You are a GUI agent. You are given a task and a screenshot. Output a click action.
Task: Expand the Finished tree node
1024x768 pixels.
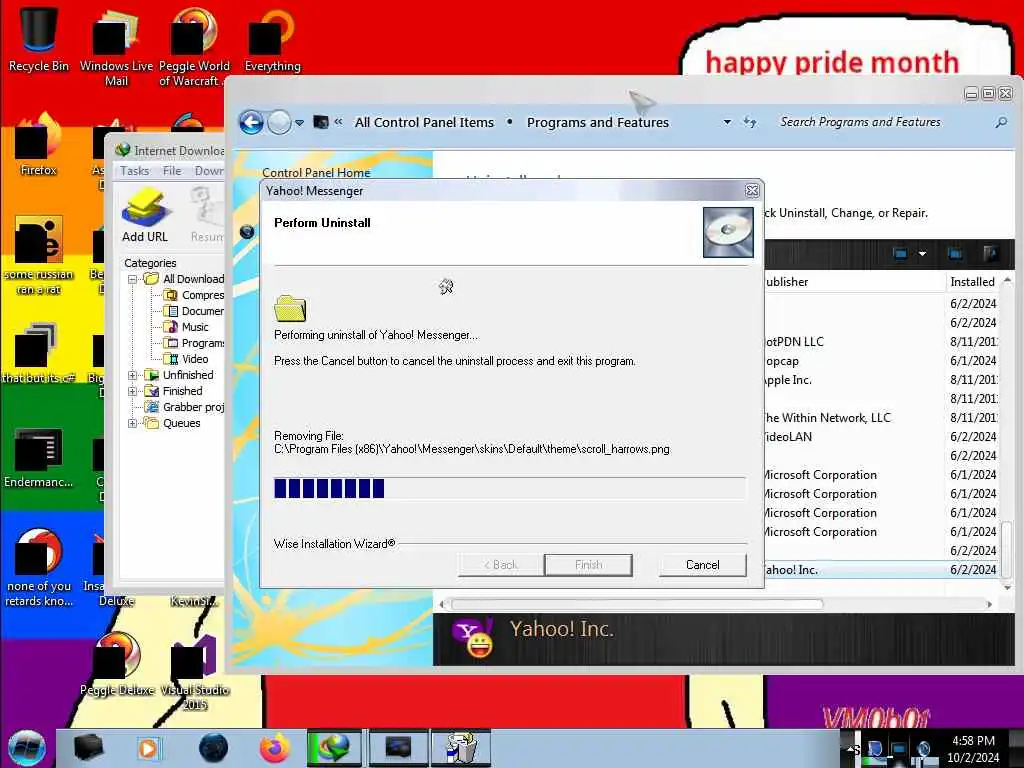coord(133,391)
